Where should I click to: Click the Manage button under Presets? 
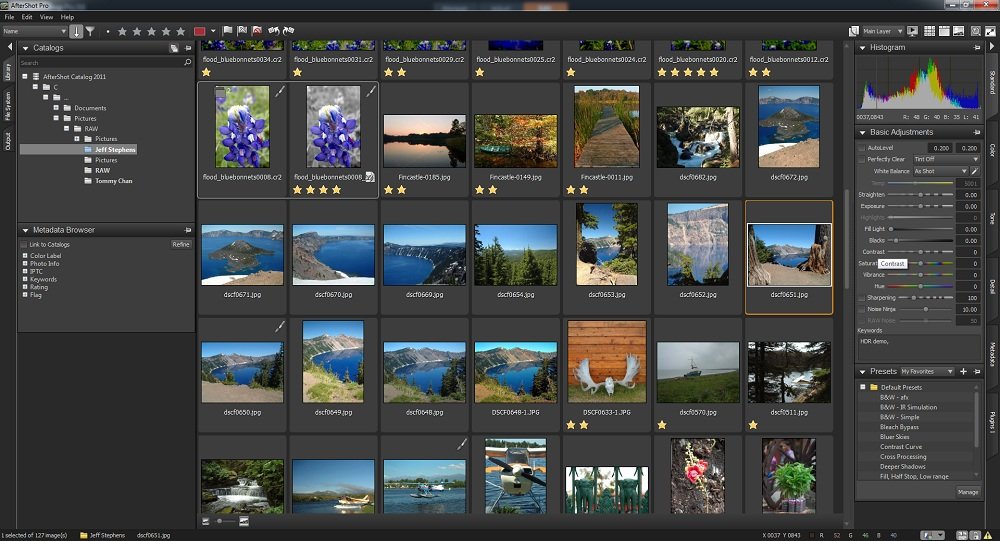pyautogui.click(x=967, y=491)
